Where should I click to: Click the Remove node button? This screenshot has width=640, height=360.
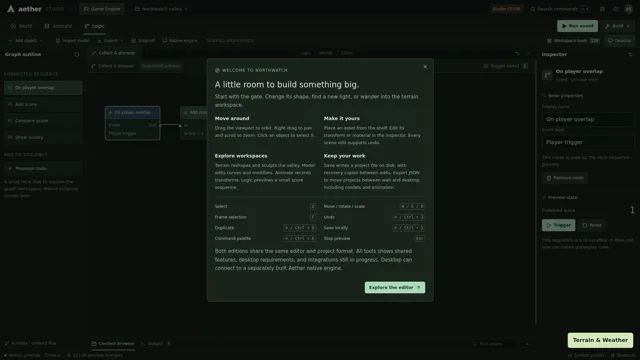(x=565, y=178)
